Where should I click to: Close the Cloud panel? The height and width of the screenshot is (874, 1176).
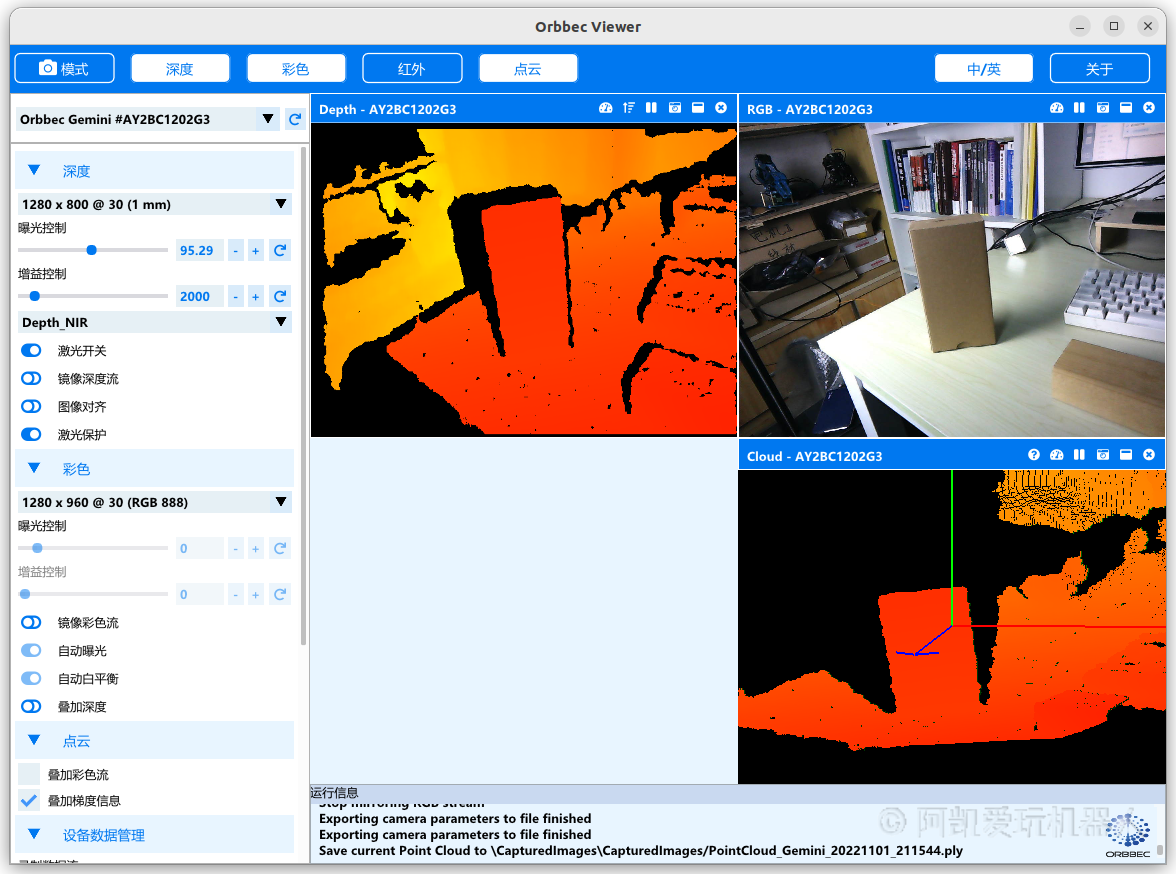(x=1149, y=455)
